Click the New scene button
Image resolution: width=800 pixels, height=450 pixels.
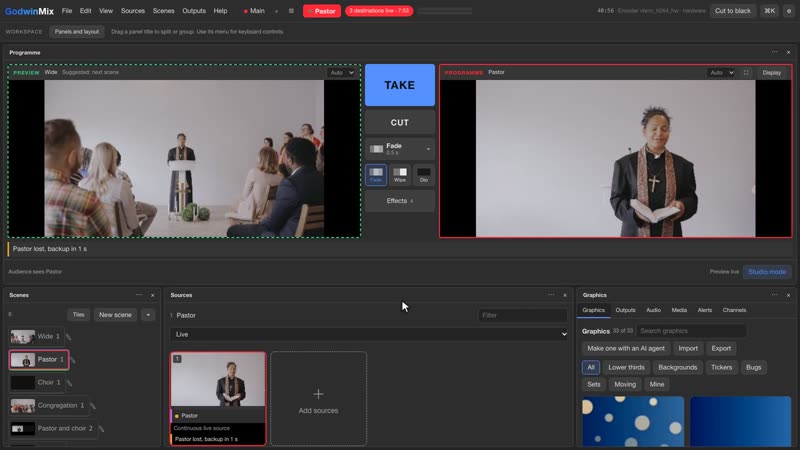[115, 315]
